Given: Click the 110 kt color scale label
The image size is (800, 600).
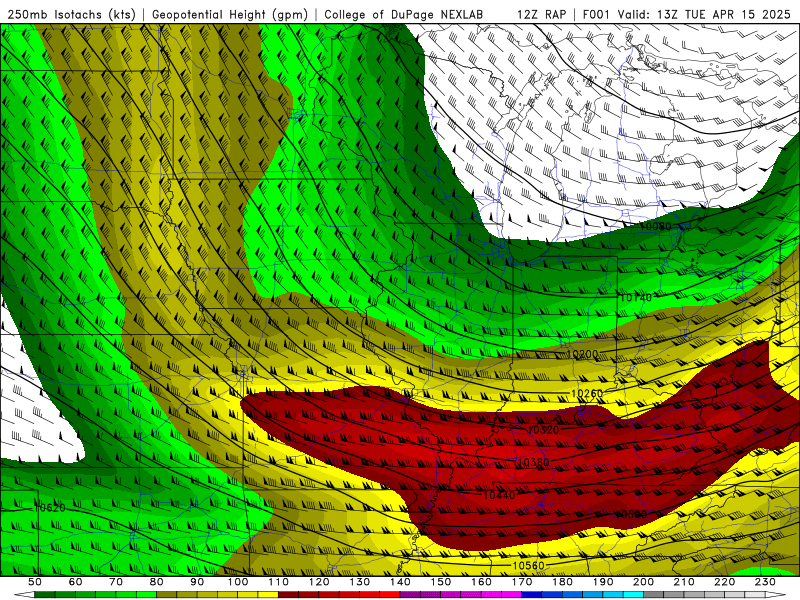Looking at the screenshot, I should (x=278, y=582).
